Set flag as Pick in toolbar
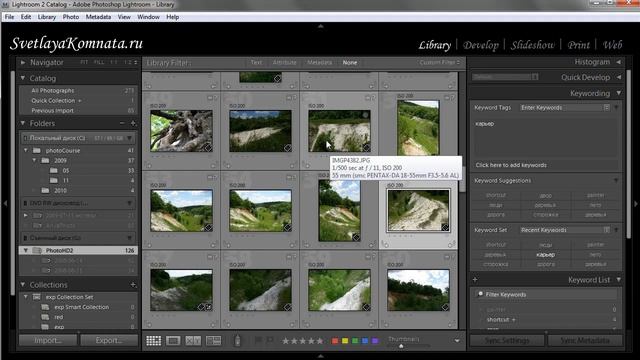640x360 pixels. (x=258, y=340)
